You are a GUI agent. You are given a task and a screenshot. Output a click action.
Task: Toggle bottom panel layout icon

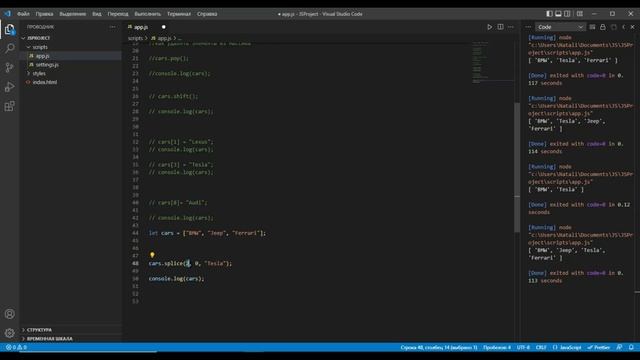pos(558,14)
